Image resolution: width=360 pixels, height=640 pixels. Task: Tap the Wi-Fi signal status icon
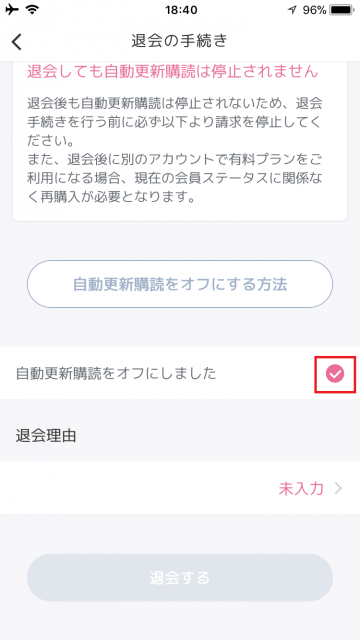[x=32, y=10]
